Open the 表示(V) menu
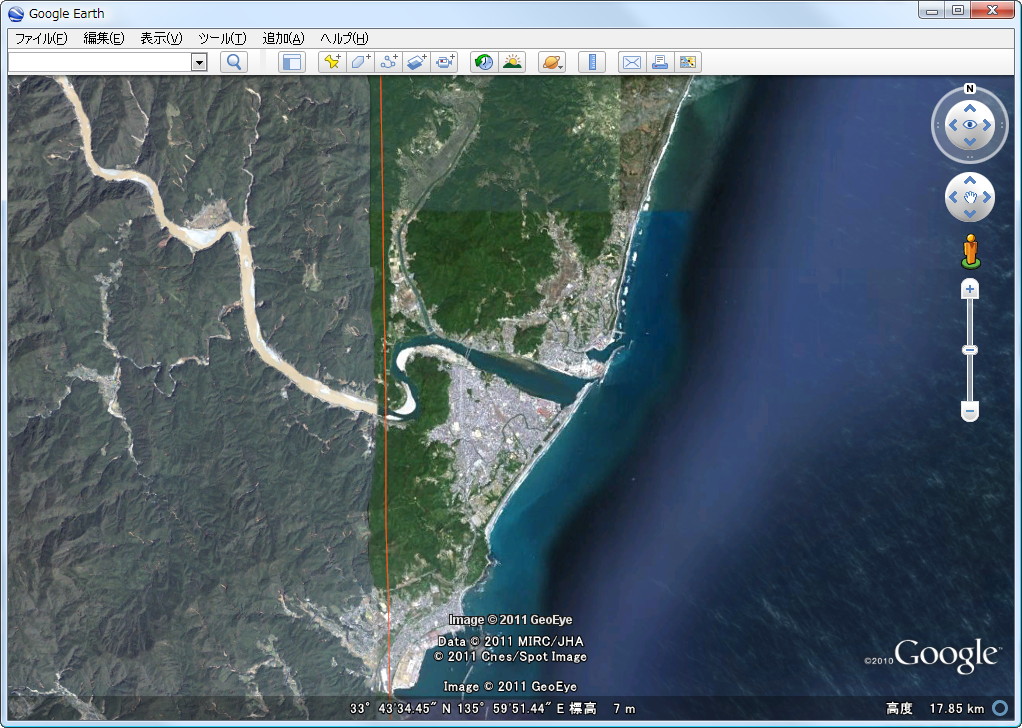The height and width of the screenshot is (728, 1022). (x=161, y=38)
